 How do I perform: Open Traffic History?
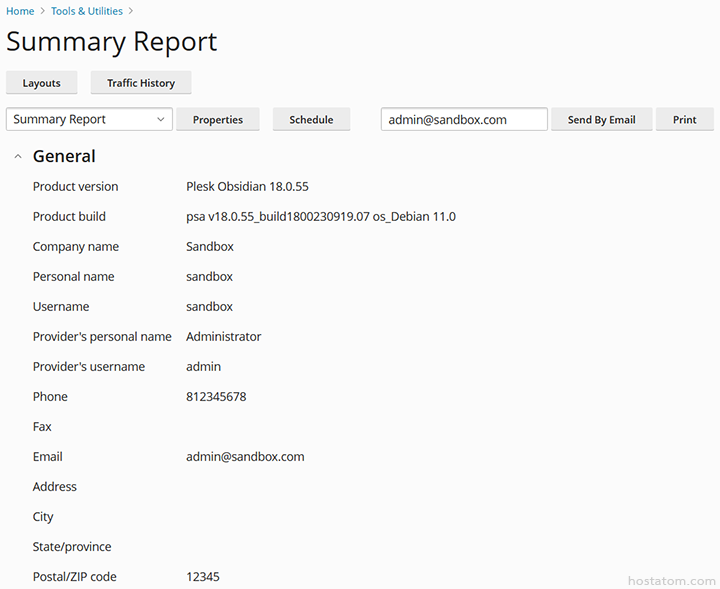pyautogui.click(x=141, y=83)
